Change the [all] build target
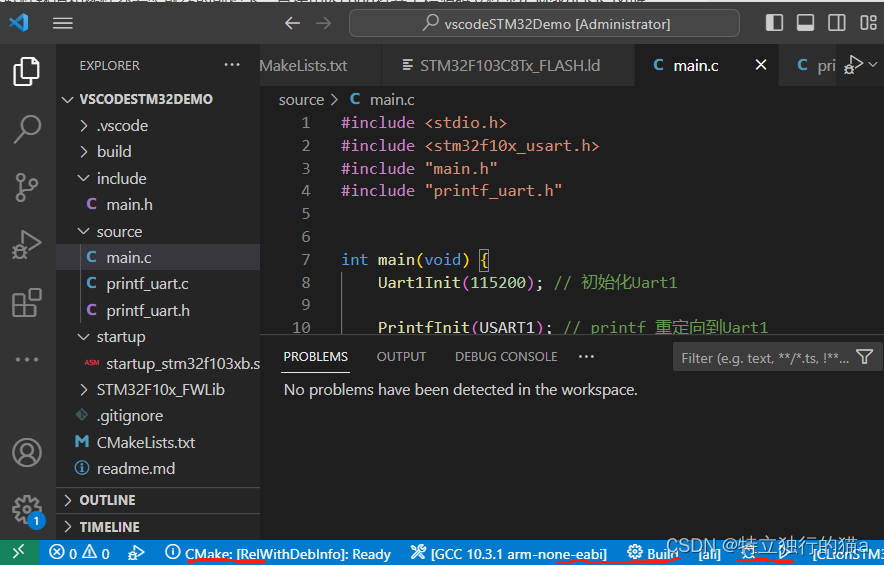Screen dimensions: 884x565 (709, 555)
